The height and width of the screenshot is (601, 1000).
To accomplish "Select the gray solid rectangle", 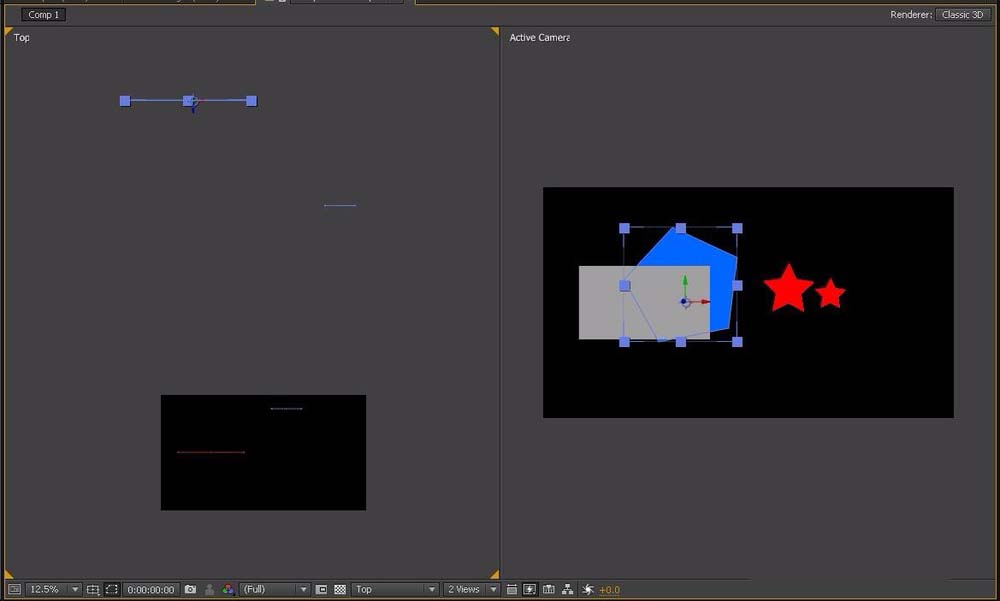I will (644, 302).
